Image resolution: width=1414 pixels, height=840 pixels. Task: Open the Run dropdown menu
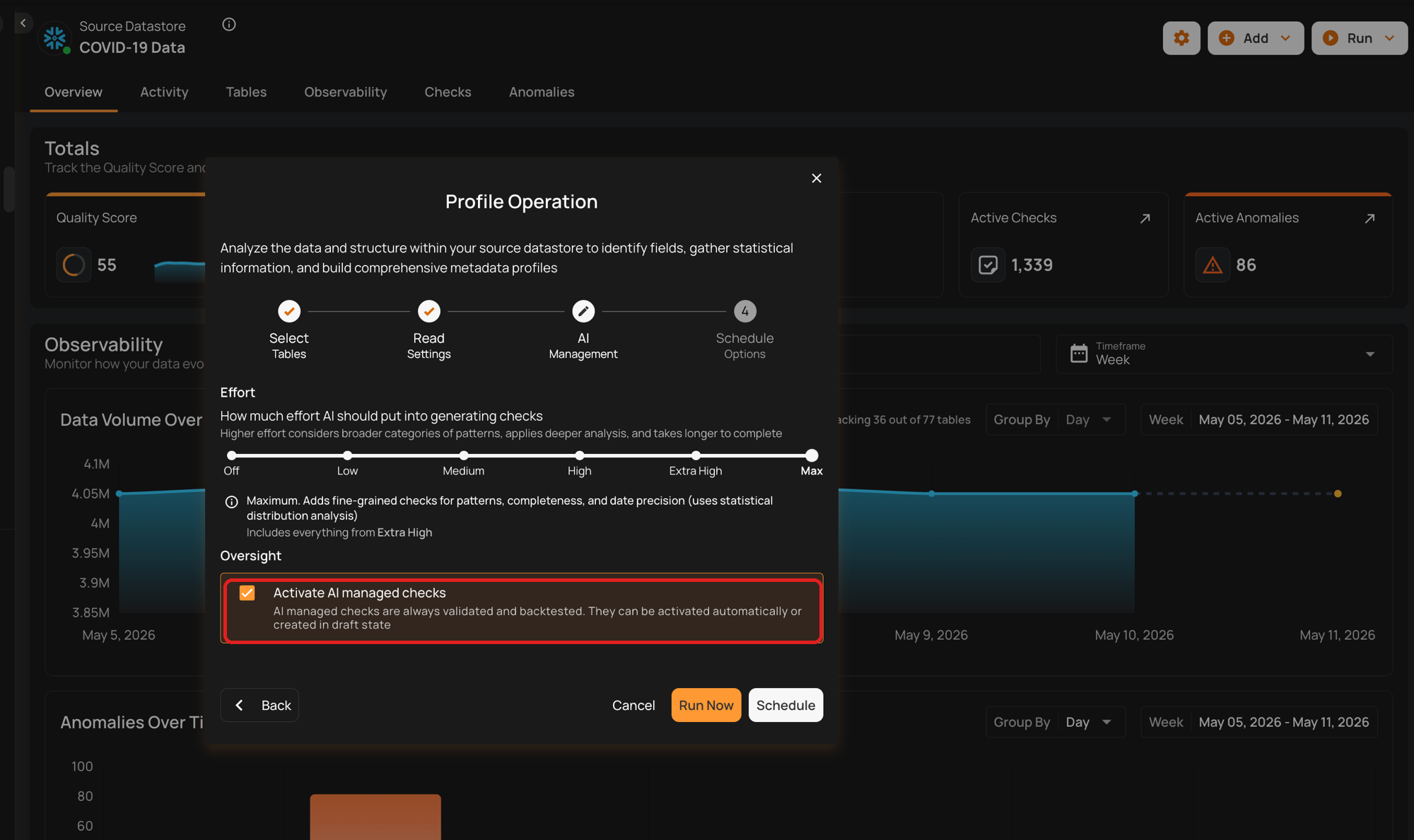1359,38
